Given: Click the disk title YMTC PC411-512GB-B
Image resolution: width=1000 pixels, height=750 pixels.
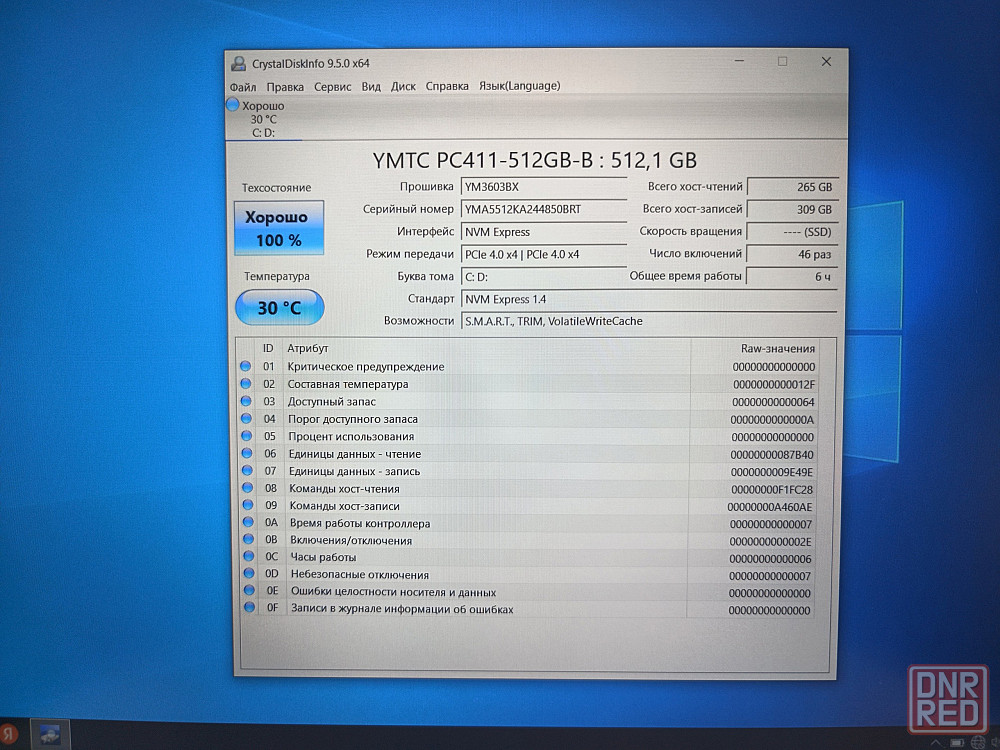Looking at the screenshot, I should (483, 160).
